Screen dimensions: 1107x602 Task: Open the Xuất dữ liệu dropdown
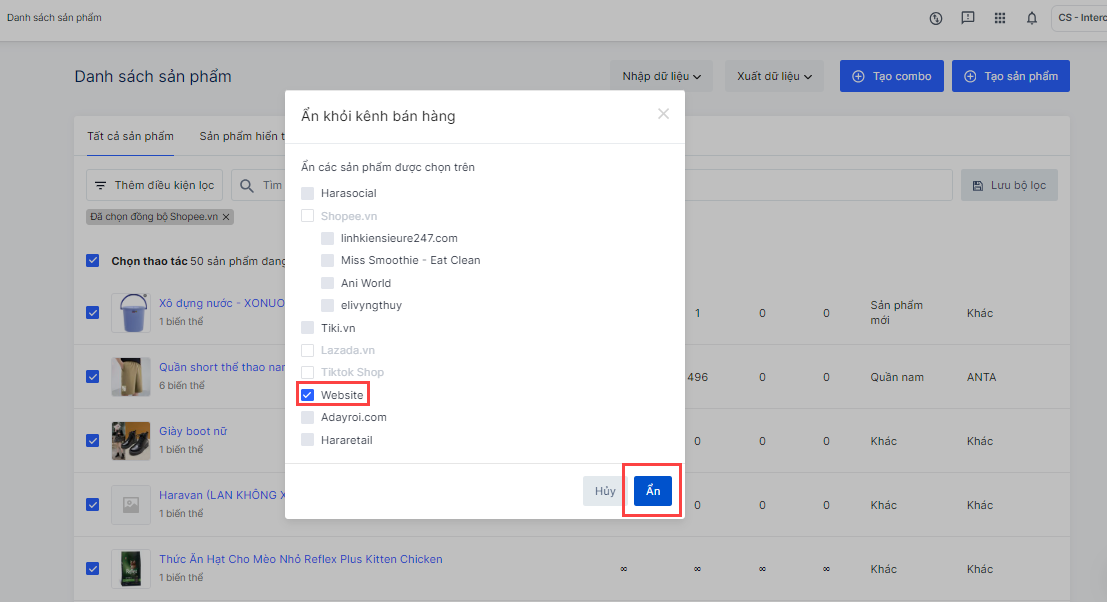pyautogui.click(x=773, y=76)
